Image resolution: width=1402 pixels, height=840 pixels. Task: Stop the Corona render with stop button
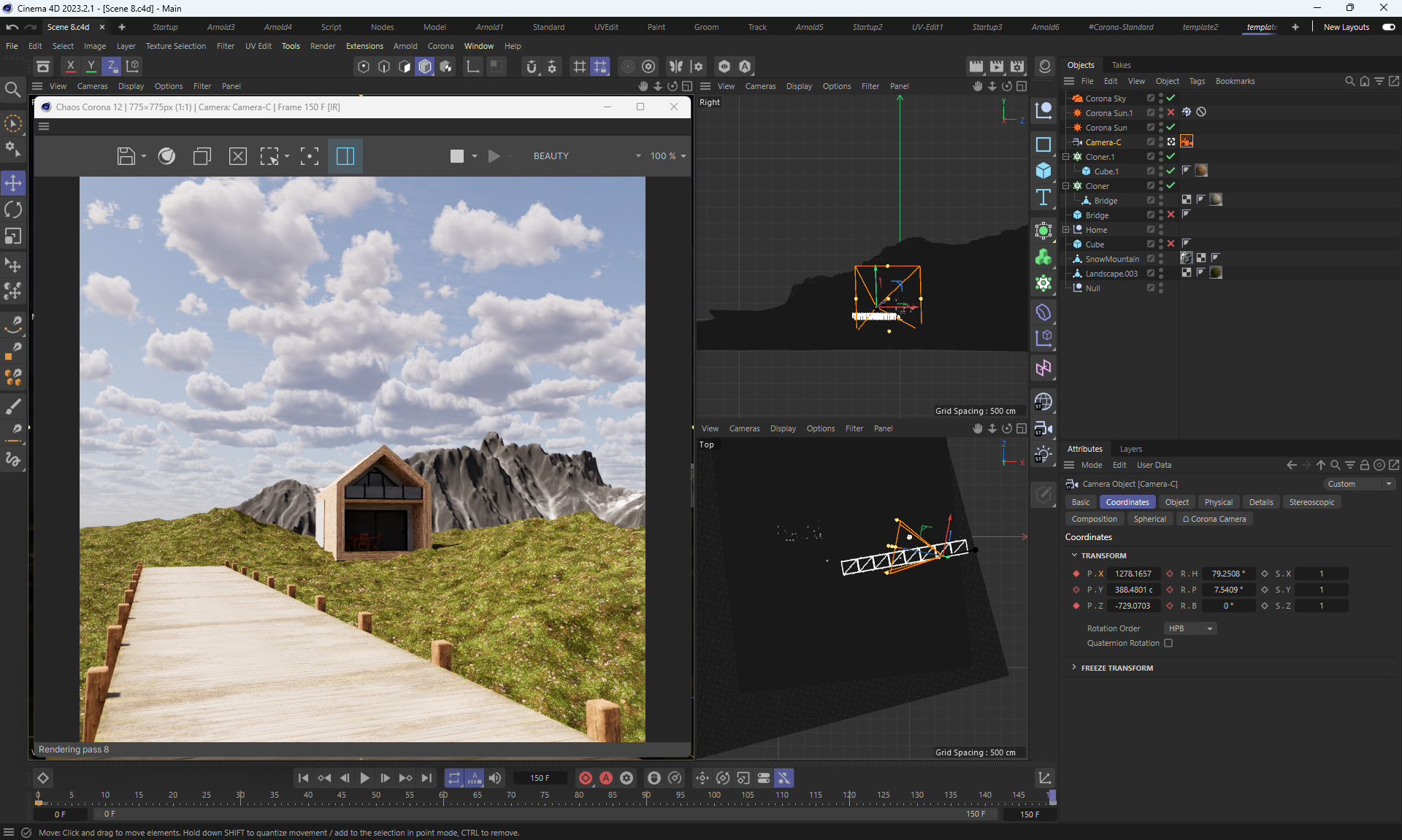(457, 156)
